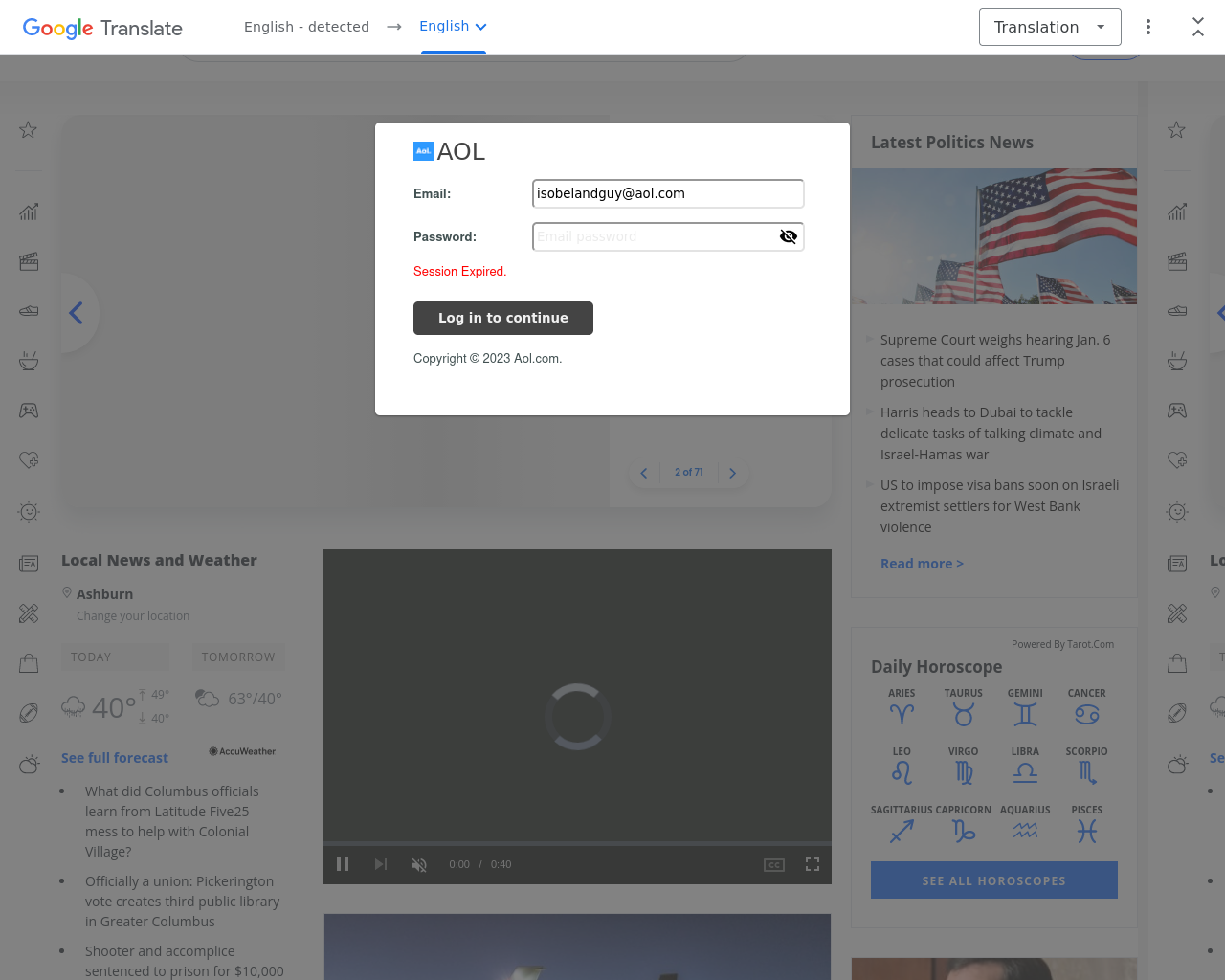This screenshot has width=1225, height=980.
Task: Select the Sagittarius horoscope sign
Action: 902,824
